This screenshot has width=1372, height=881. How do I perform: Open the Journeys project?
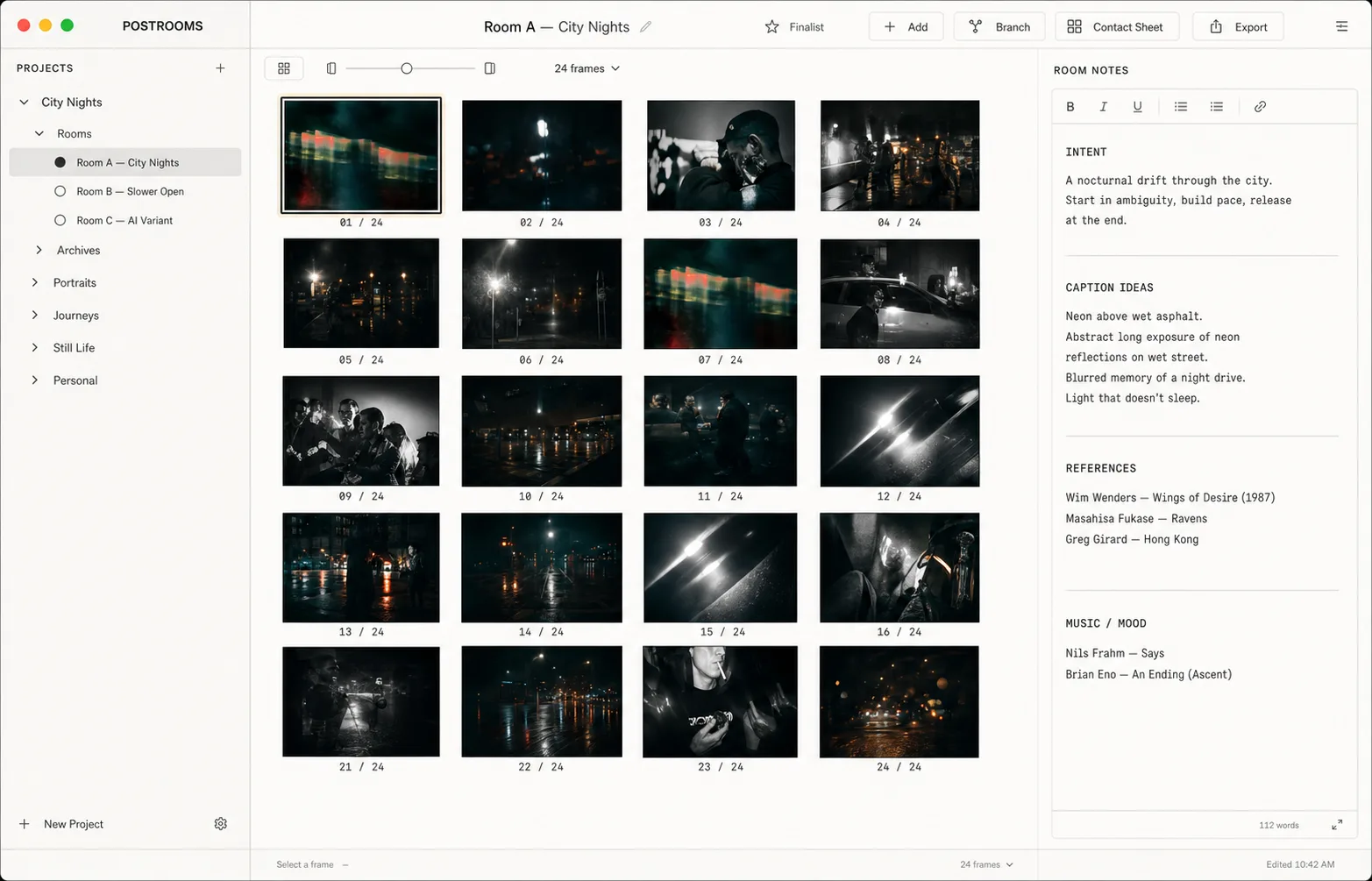pyautogui.click(x=75, y=316)
